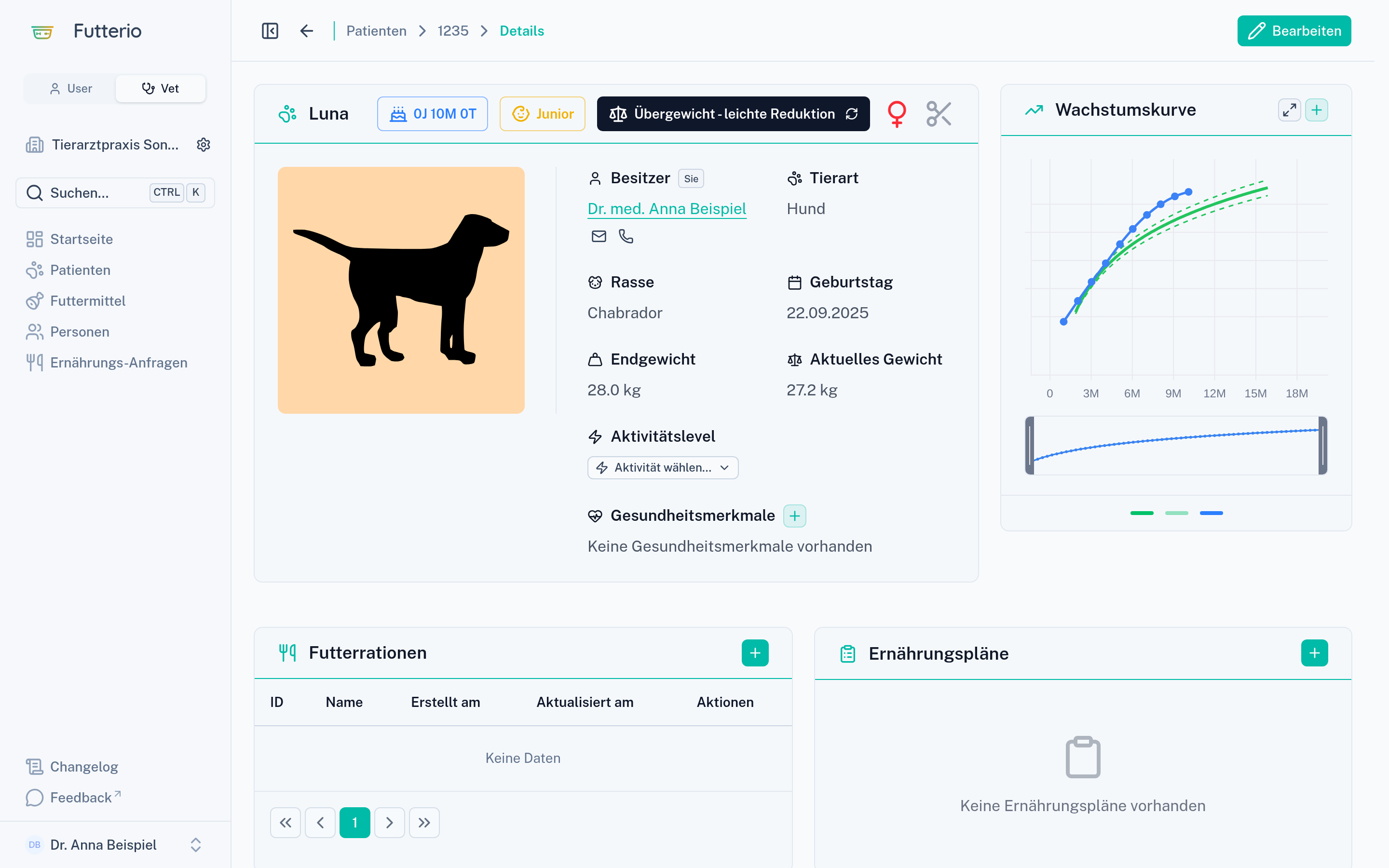This screenshot has height=868, width=1389.
Task: Open owner Dr. med. Anna Beispiel
Action: (667, 209)
